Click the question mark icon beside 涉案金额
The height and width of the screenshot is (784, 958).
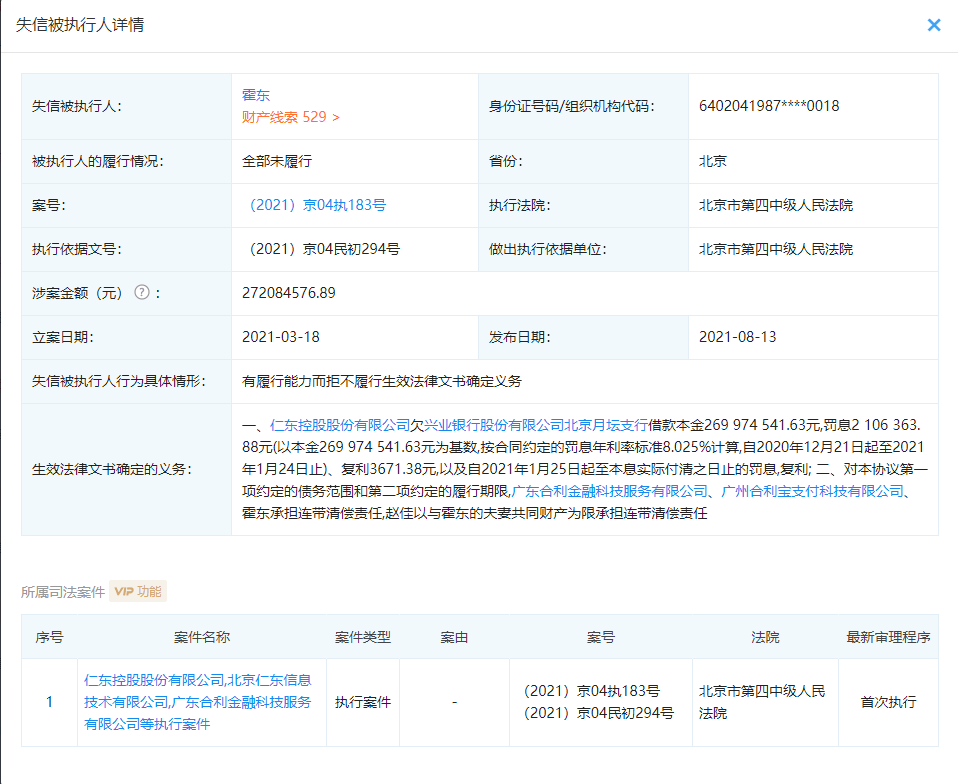[x=141, y=293]
